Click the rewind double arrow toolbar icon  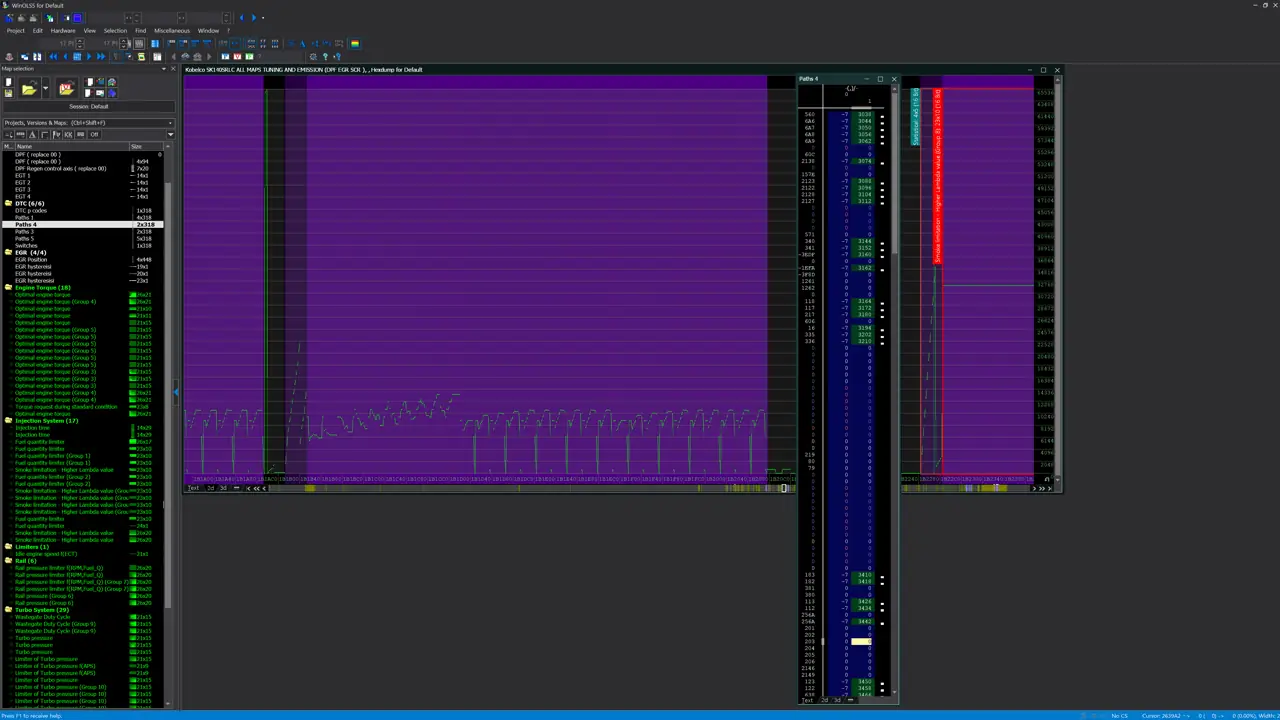pyautogui.click(x=53, y=57)
